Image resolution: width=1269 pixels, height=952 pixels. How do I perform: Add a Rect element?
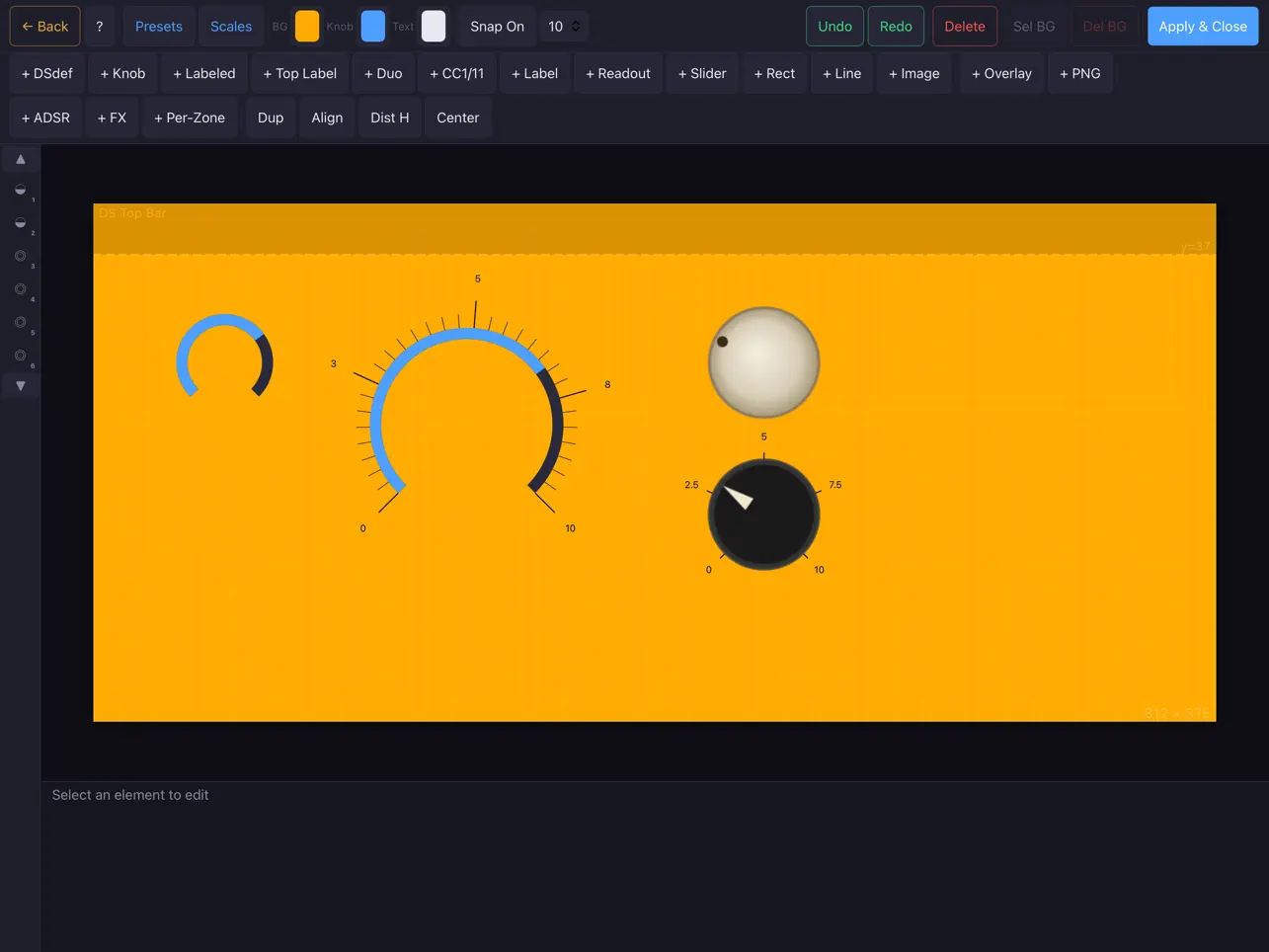(774, 73)
